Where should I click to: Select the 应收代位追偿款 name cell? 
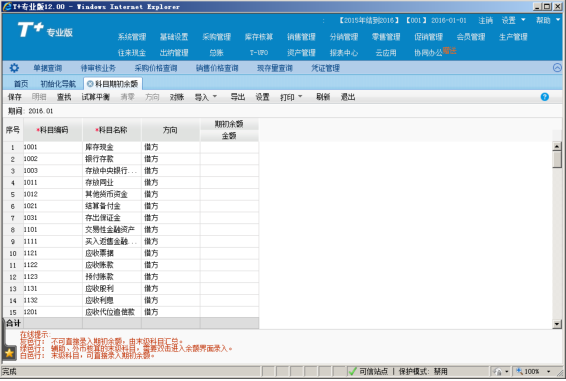coord(112,312)
